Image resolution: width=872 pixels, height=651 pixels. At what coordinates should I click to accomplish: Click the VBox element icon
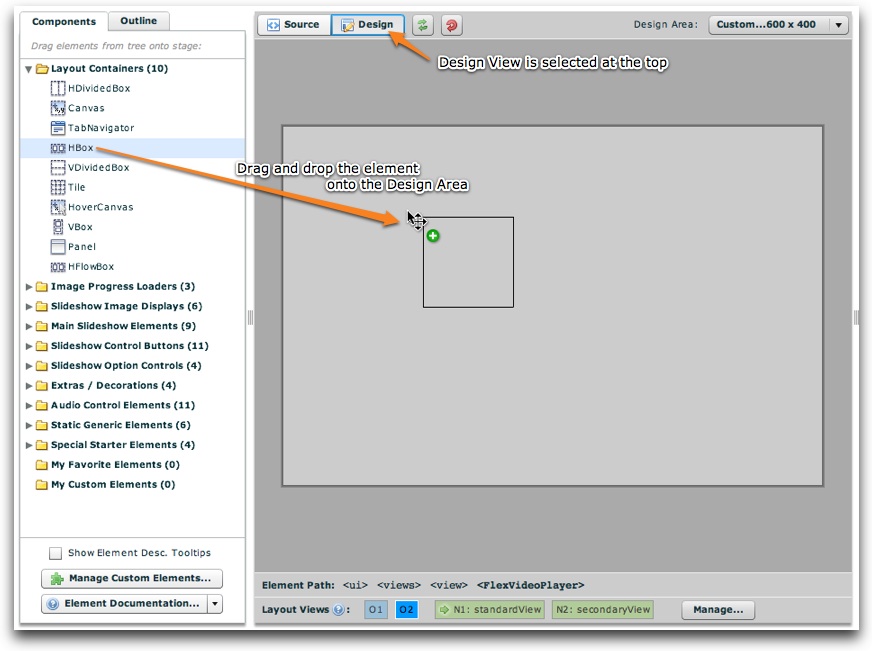coord(58,227)
